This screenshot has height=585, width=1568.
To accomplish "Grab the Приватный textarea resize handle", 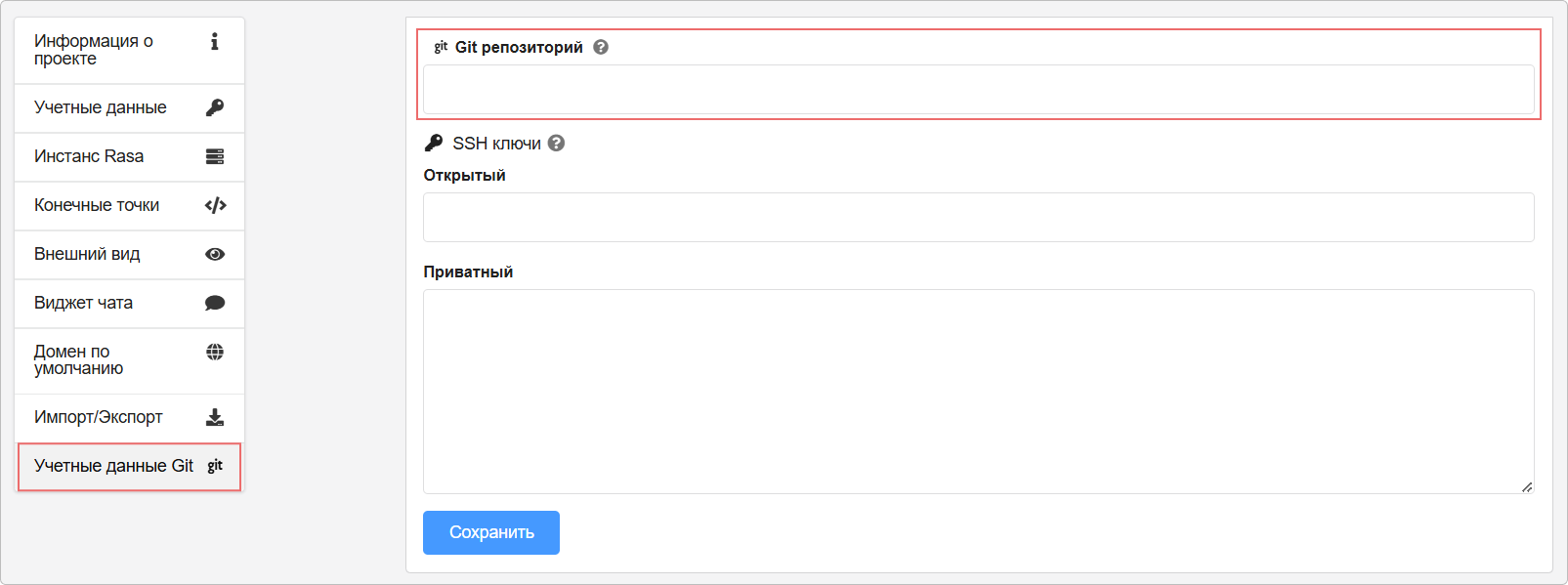I will [1527, 486].
